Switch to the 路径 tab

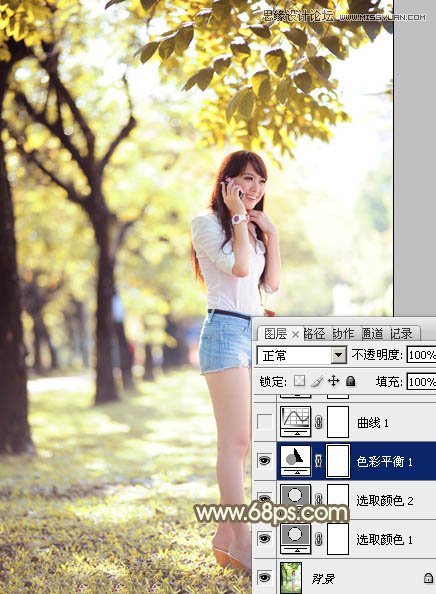pyautogui.click(x=314, y=333)
